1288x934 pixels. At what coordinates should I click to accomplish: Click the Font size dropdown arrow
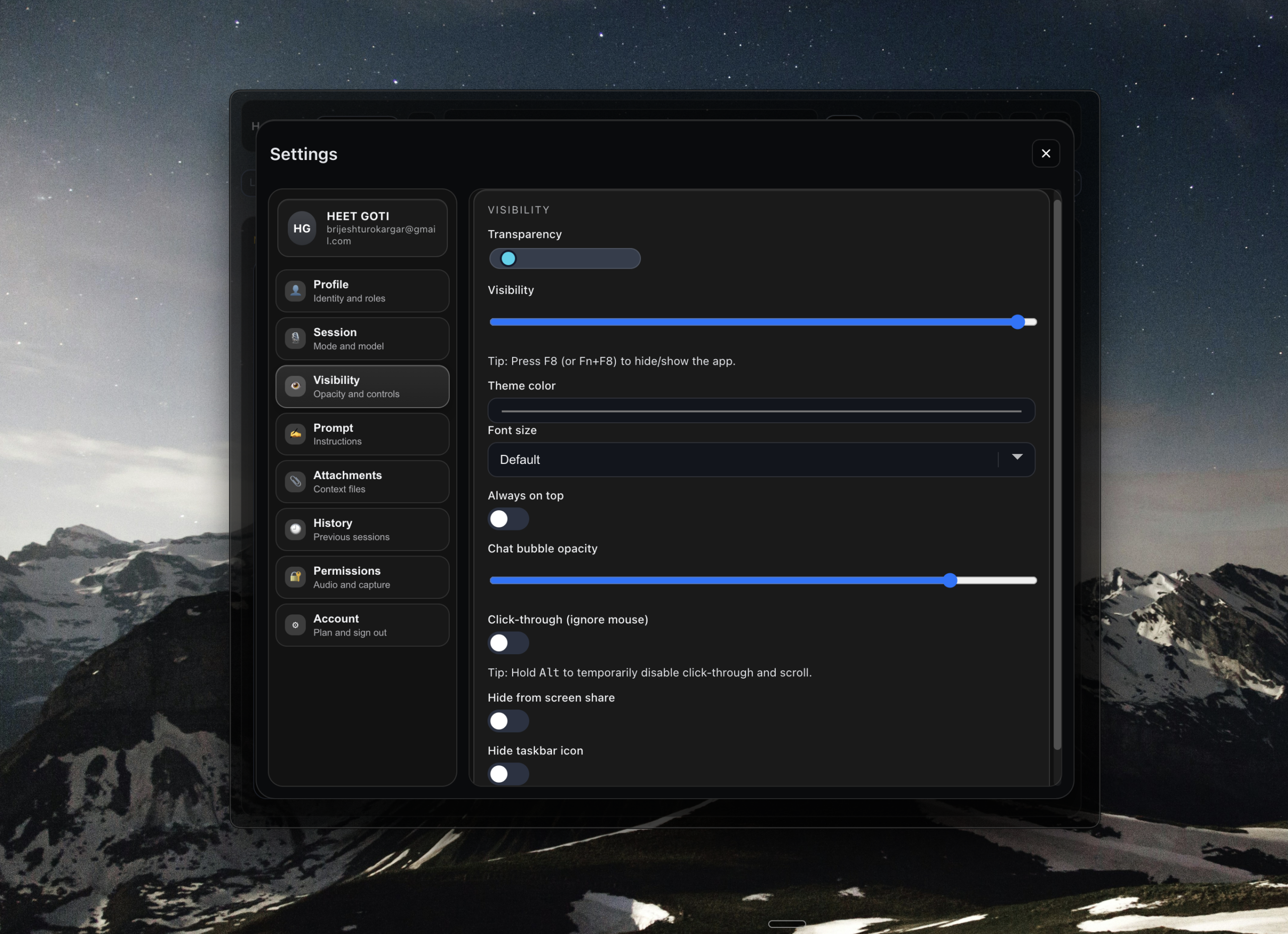[1017, 457]
